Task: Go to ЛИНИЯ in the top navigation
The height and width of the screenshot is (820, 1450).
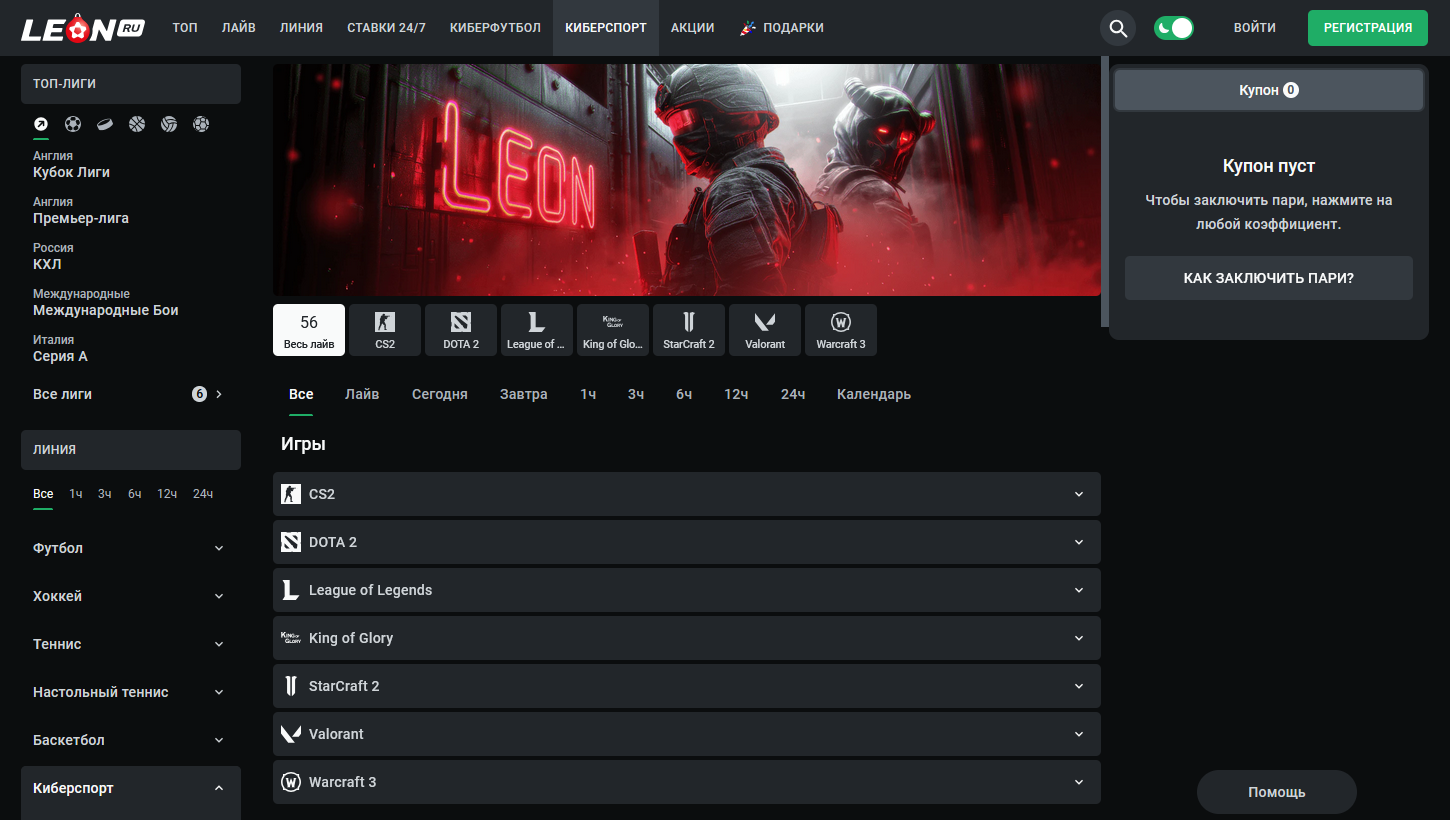Action: [x=302, y=28]
